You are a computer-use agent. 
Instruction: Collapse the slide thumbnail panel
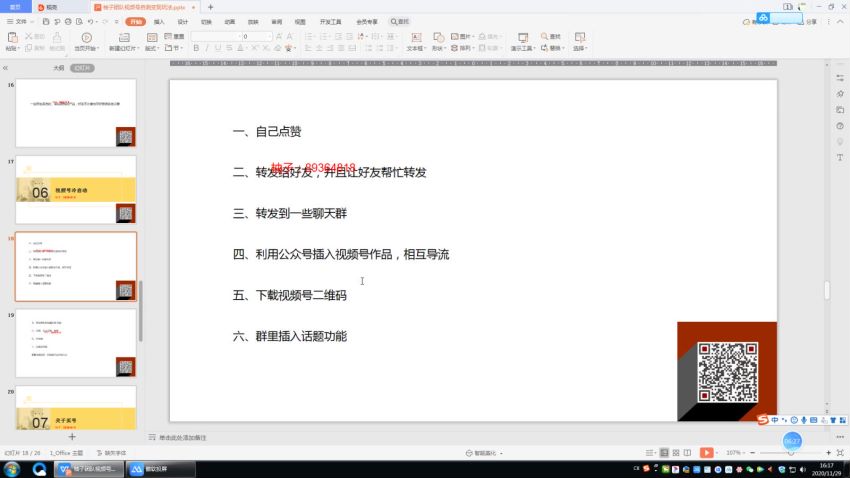pos(5,68)
